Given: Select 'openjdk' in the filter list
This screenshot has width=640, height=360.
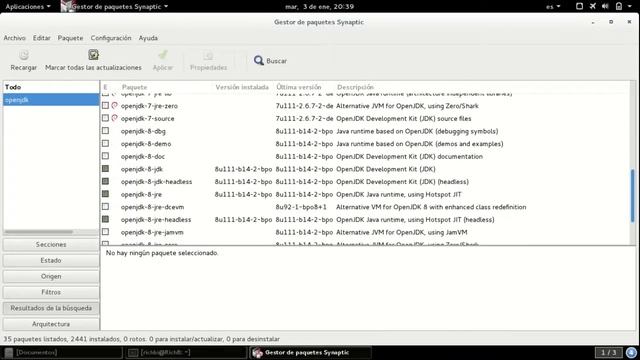Looking at the screenshot, I should pos(51,100).
